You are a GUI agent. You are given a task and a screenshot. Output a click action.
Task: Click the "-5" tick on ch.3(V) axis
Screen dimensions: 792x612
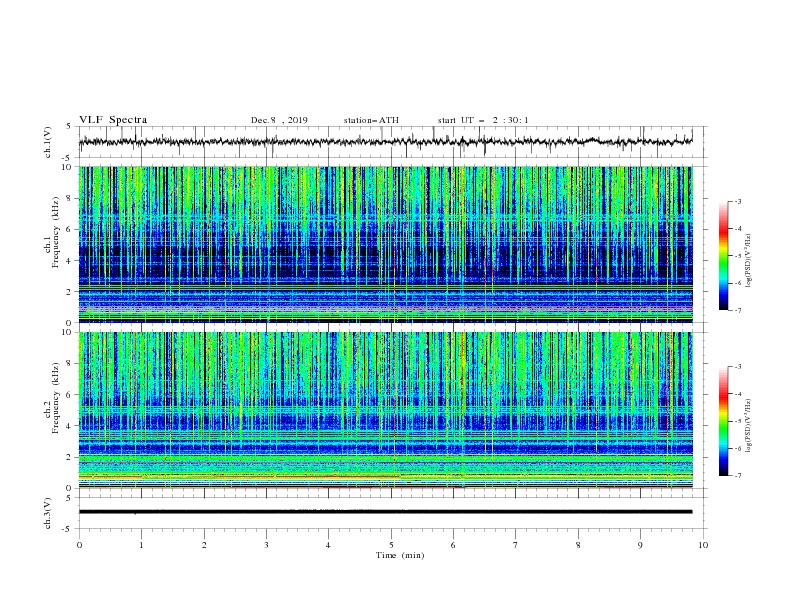[68, 529]
